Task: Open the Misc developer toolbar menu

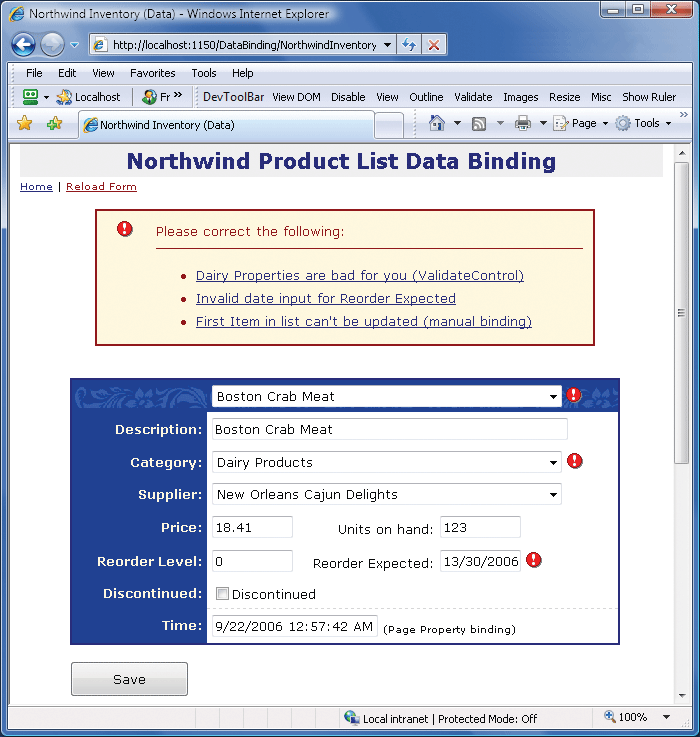Action: pos(601,97)
